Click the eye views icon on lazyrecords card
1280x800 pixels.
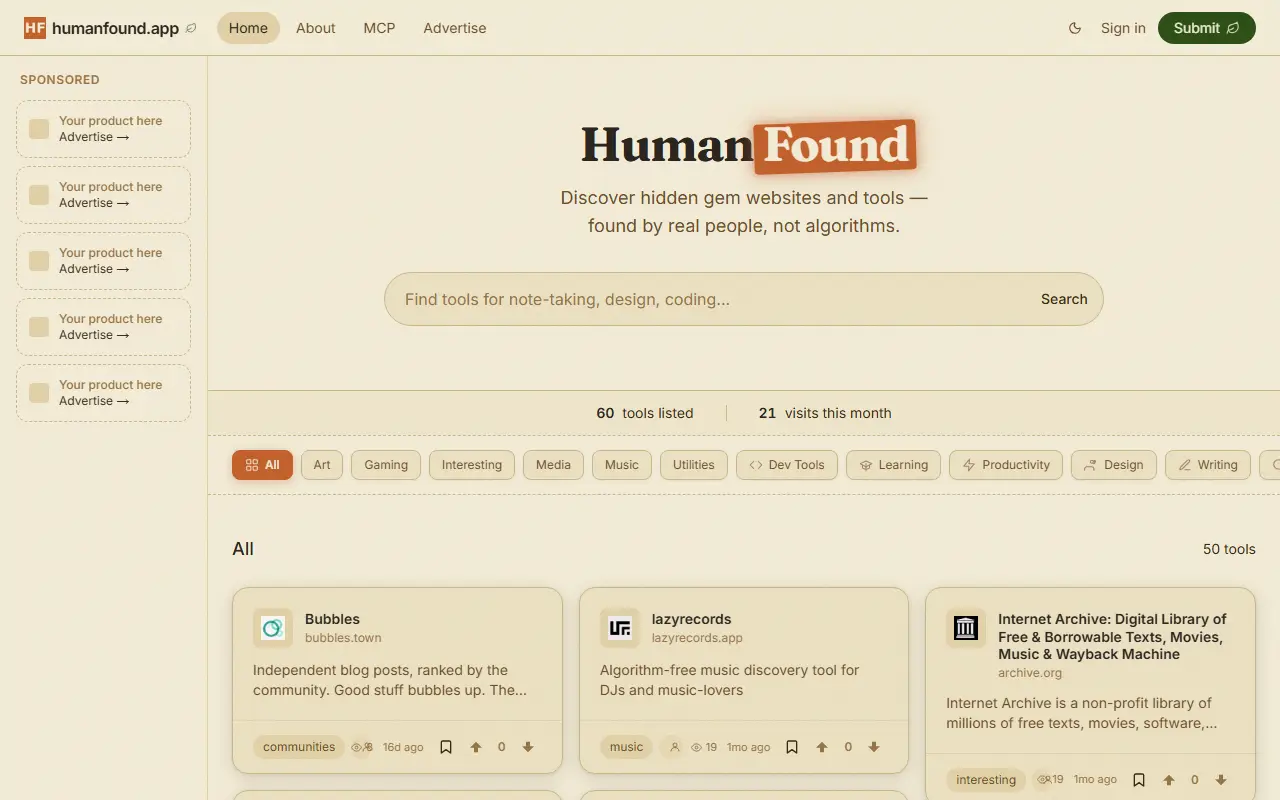pos(697,747)
